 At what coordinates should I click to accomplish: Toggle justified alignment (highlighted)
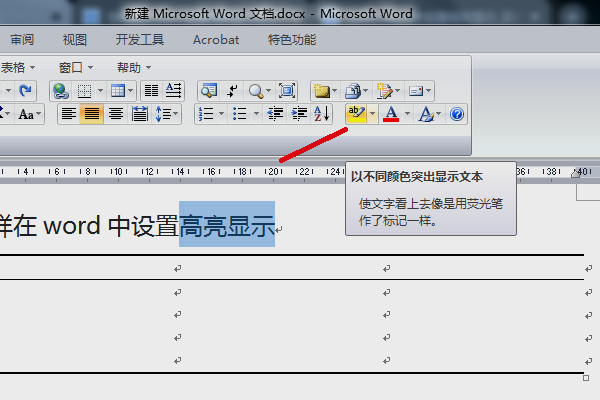(91, 114)
